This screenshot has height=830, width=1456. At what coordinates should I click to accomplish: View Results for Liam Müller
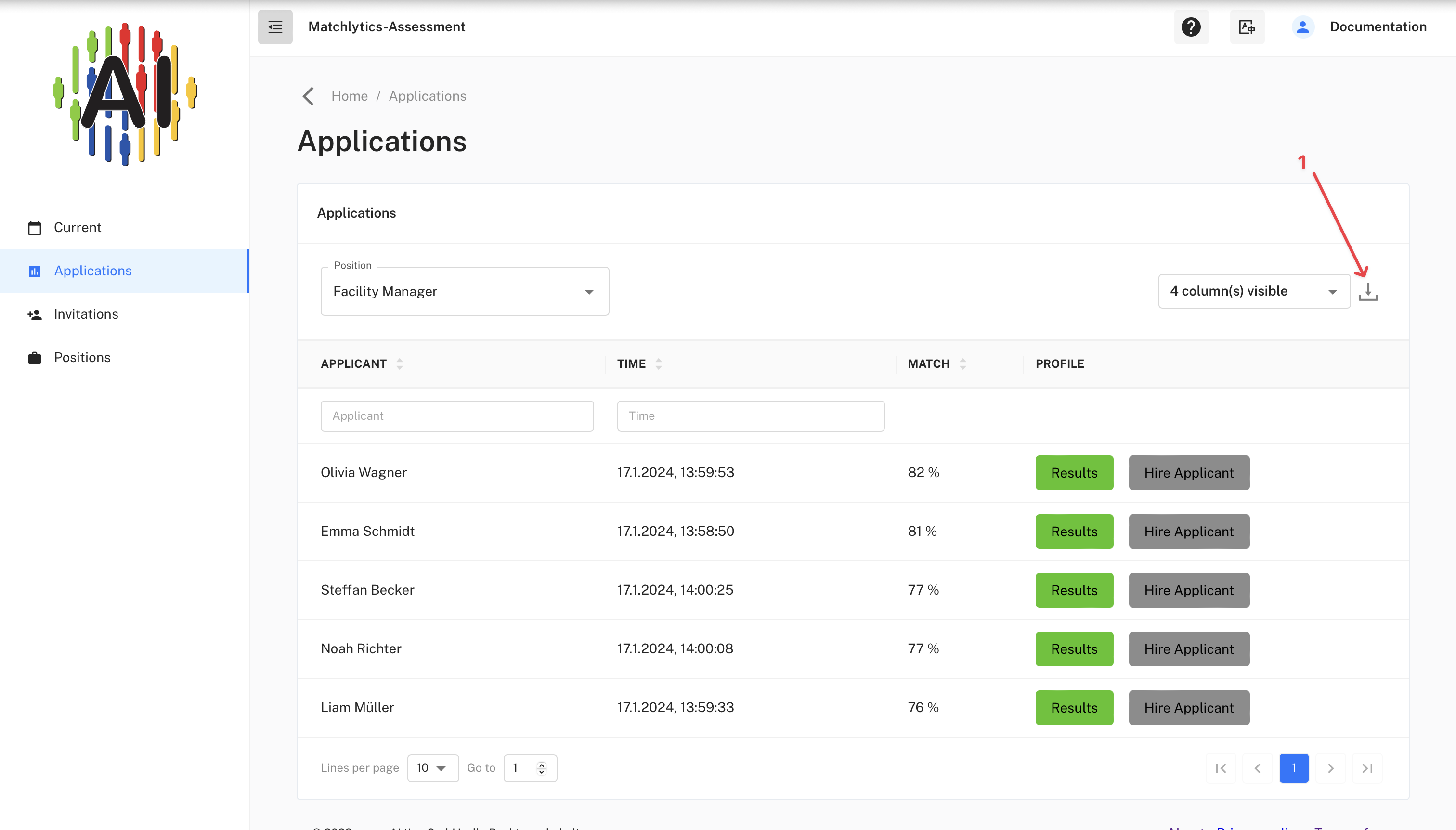pos(1074,707)
